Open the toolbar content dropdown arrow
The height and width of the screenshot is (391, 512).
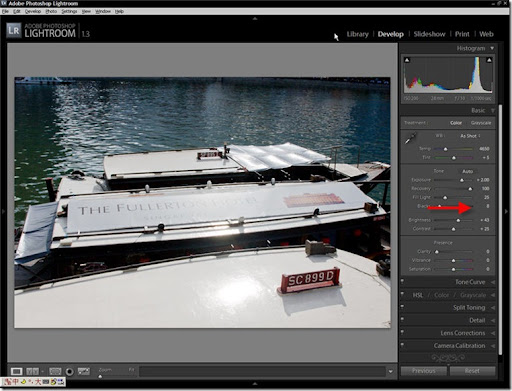pos(390,372)
